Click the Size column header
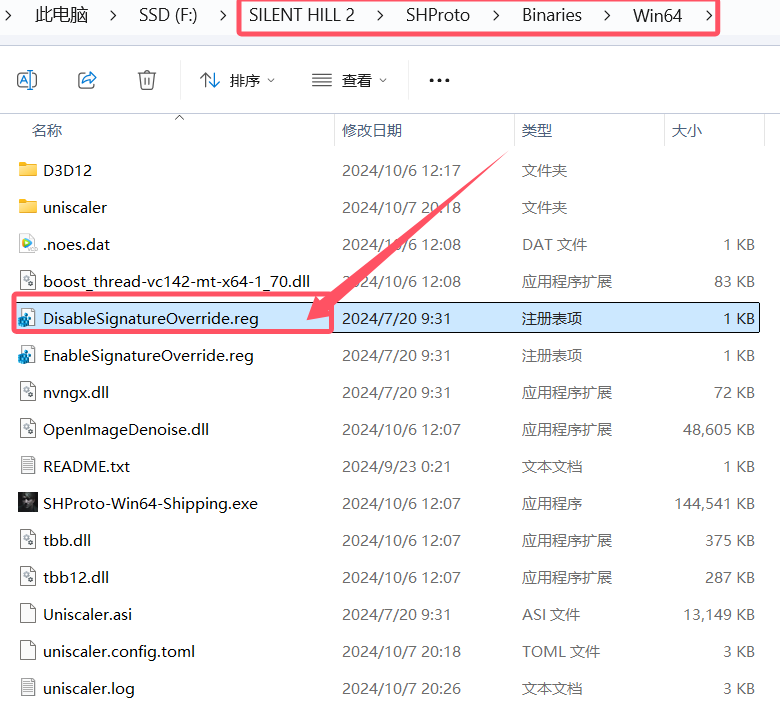 point(686,131)
